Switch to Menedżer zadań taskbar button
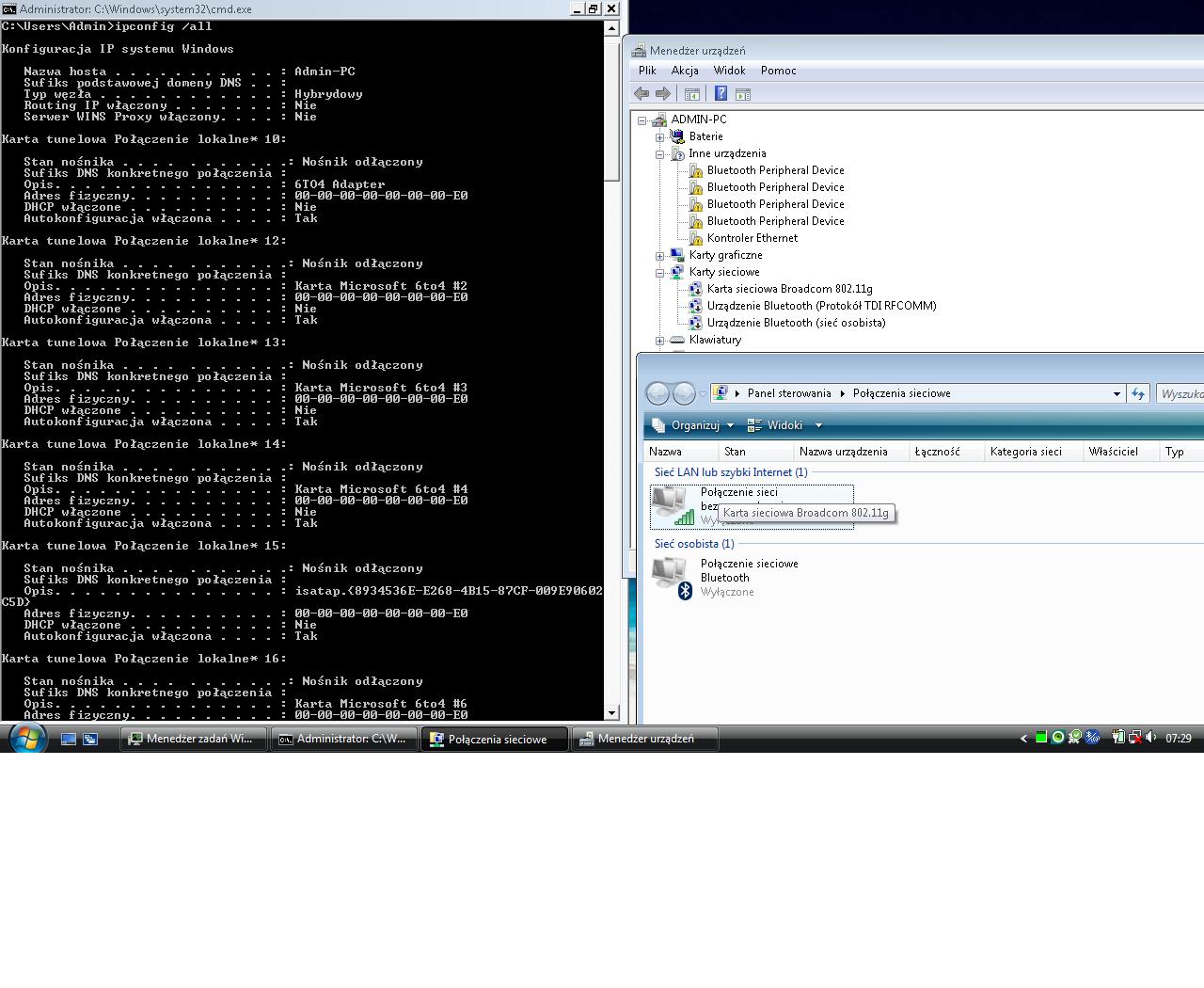This screenshot has width=1204, height=988. (194, 739)
